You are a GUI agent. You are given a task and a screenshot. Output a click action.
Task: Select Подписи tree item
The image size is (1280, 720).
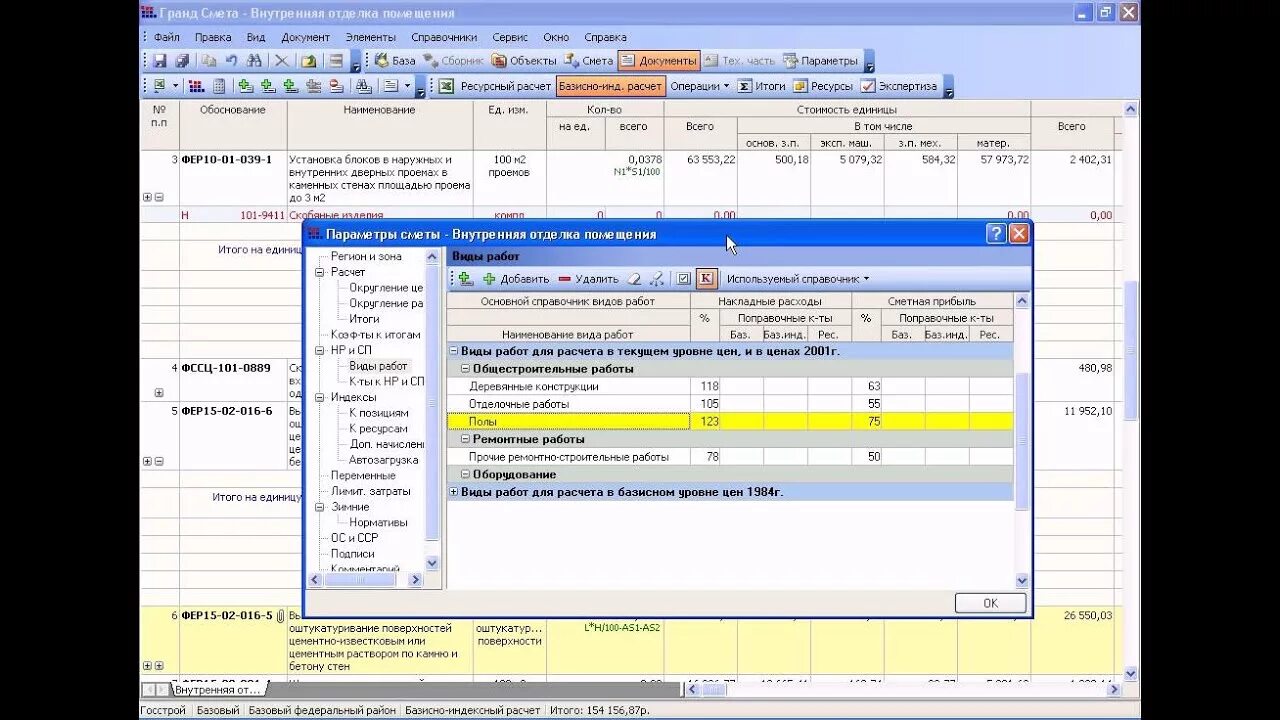point(353,554)
